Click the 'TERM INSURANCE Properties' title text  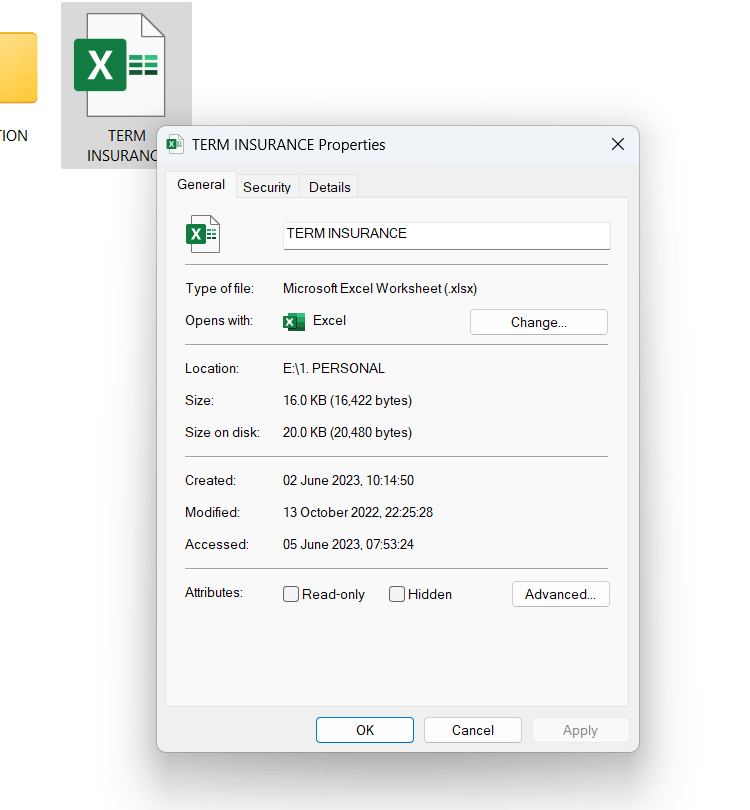(288, 145)
